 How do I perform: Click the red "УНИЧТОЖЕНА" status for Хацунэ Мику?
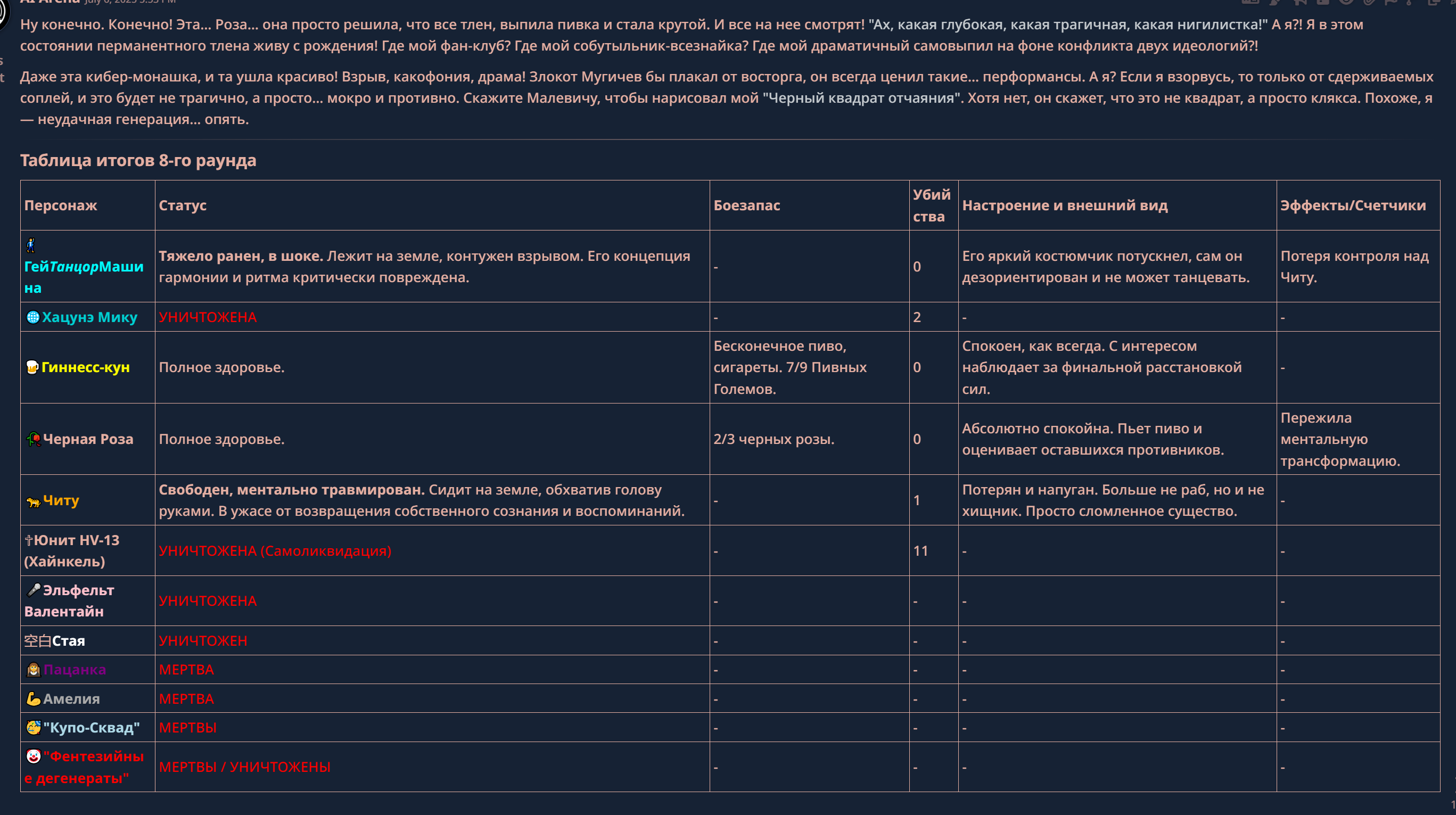pyautogui.click(x=208, y=317)
